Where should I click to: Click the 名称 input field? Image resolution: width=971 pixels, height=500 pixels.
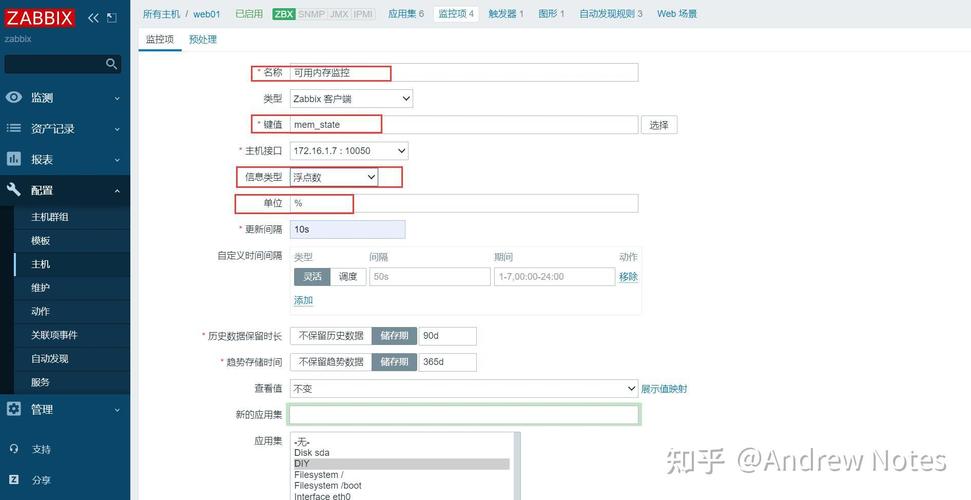click(x=464, y=72)
